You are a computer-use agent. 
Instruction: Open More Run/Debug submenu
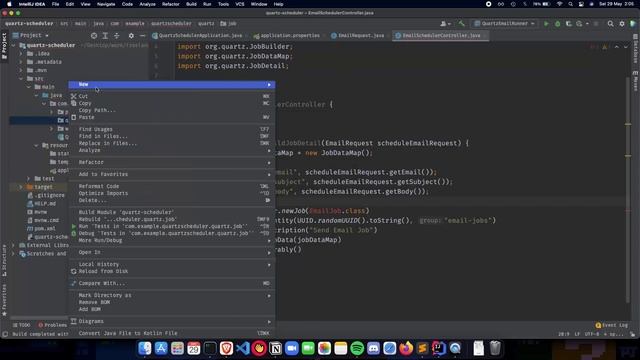171,240
